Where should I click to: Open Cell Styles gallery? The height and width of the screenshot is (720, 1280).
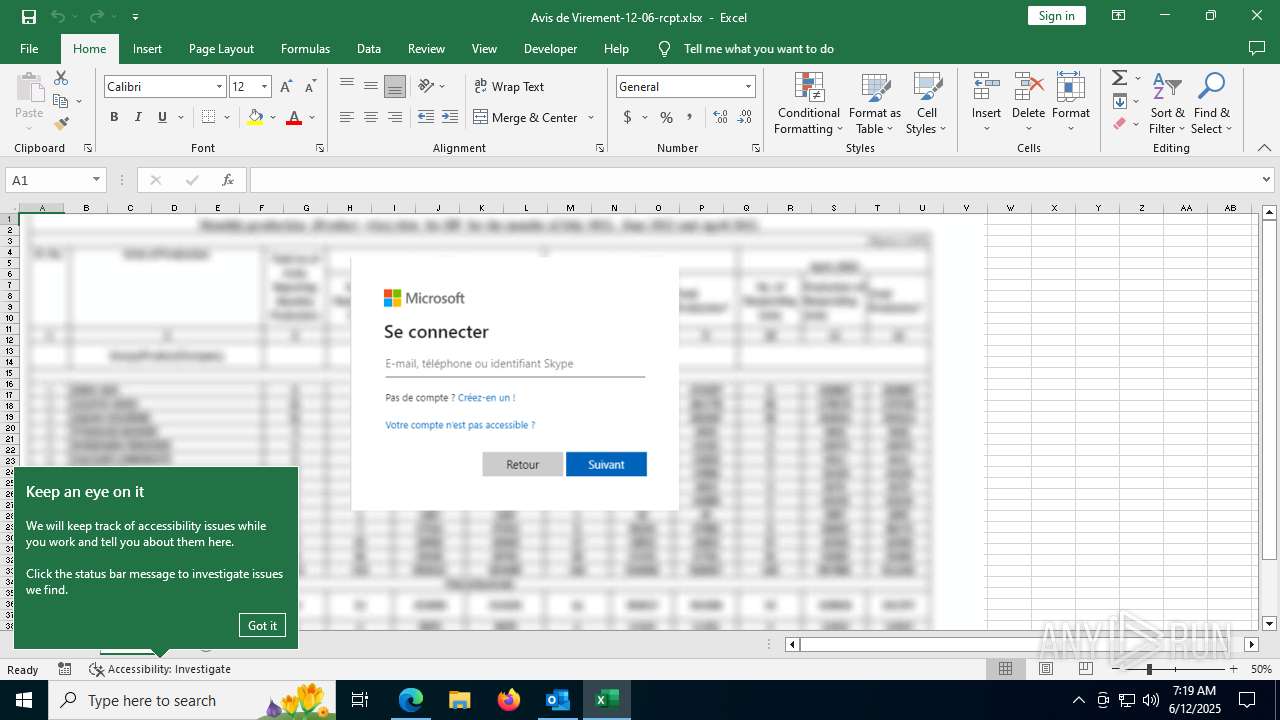[927, 103]
